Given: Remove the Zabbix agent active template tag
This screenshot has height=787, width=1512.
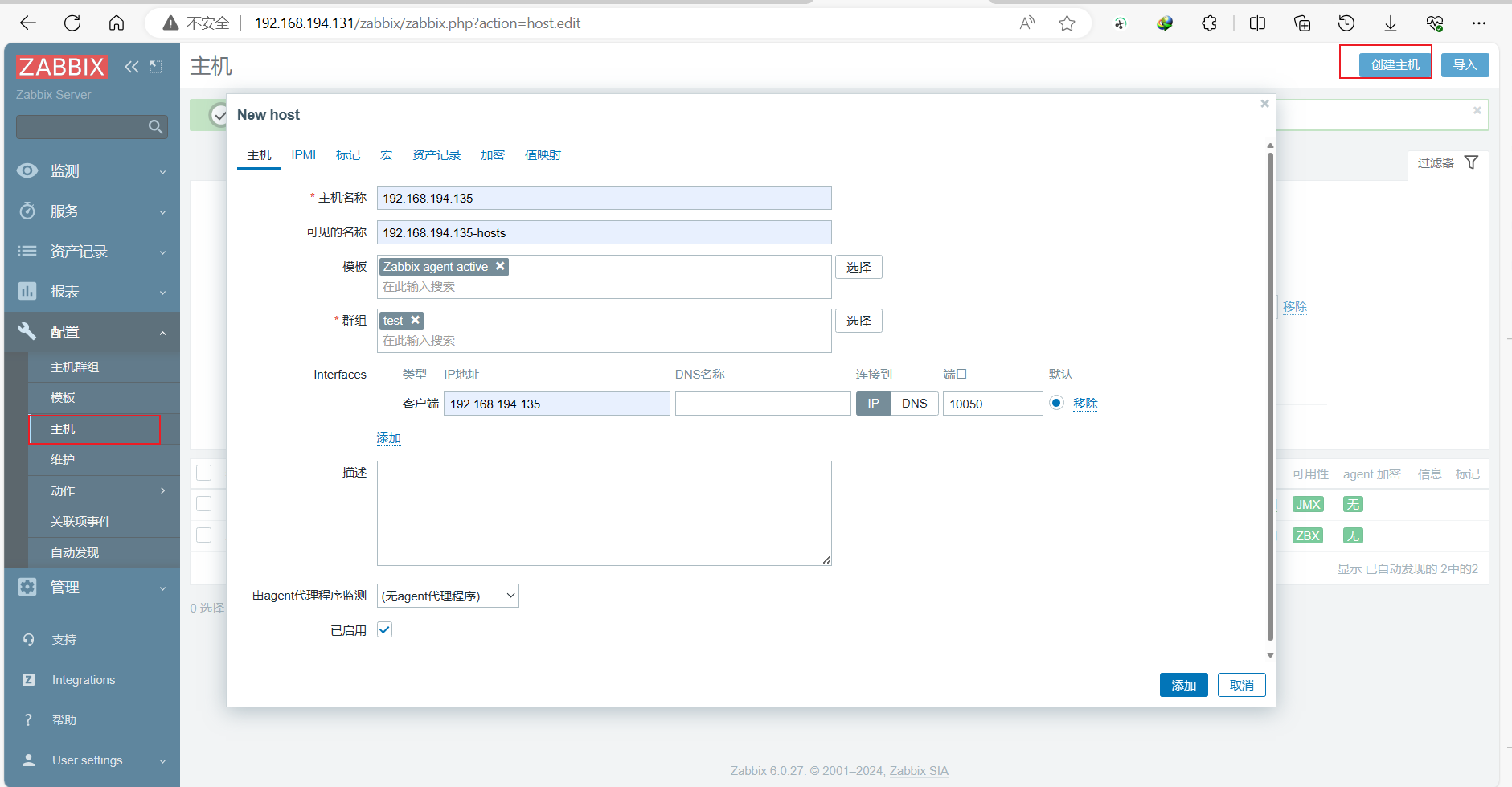Looking at the screenshot, I should (x=500, y=266).
